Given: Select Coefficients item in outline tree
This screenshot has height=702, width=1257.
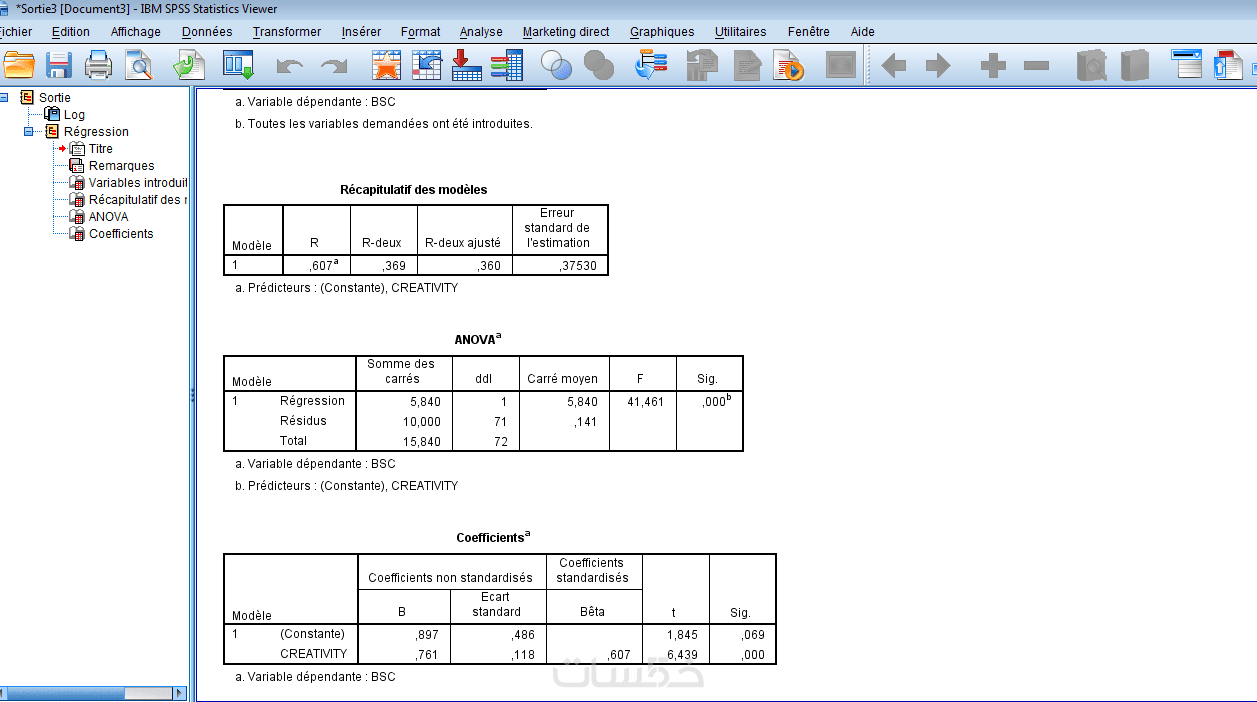Looking at the screenshot, I should tap(121, 234).
